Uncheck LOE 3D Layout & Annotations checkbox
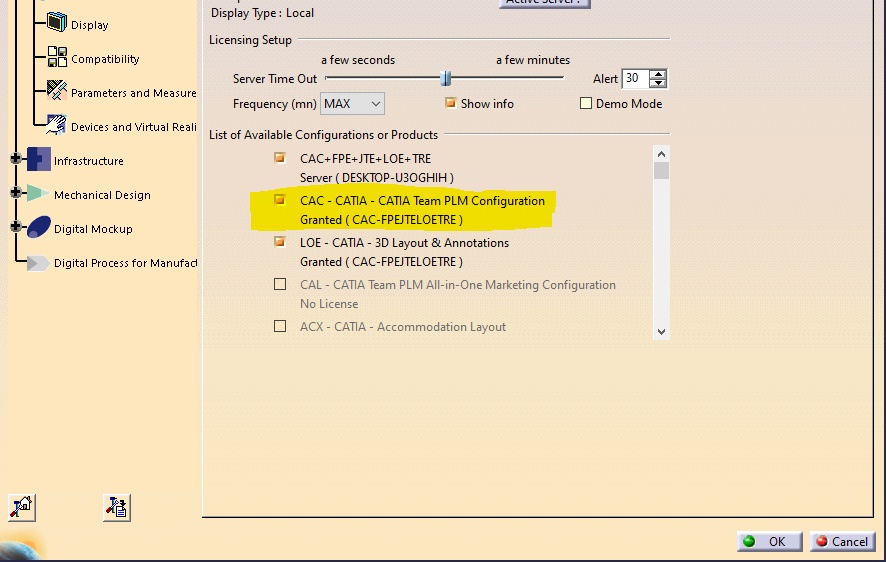Viewport: 886px width, 562px height. [x=280, y=242]
